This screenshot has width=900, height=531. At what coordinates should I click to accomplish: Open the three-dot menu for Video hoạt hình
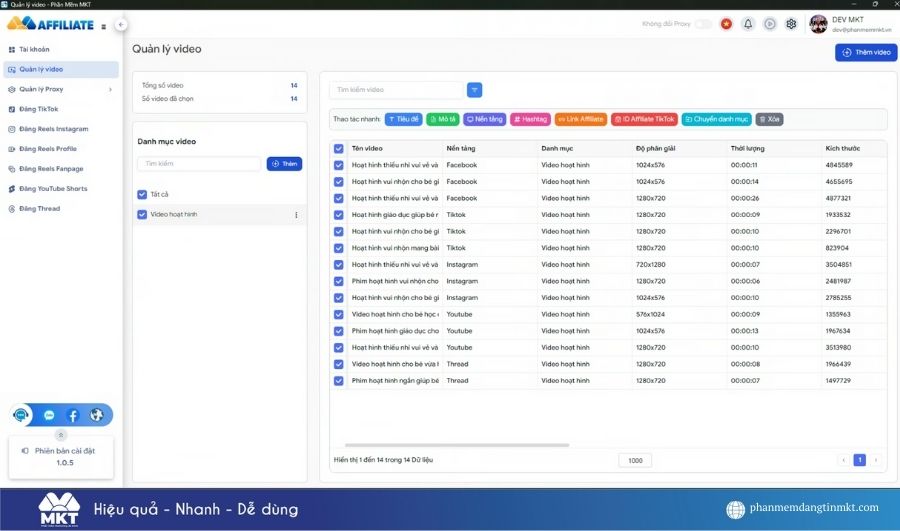click(x=296, y=215)
